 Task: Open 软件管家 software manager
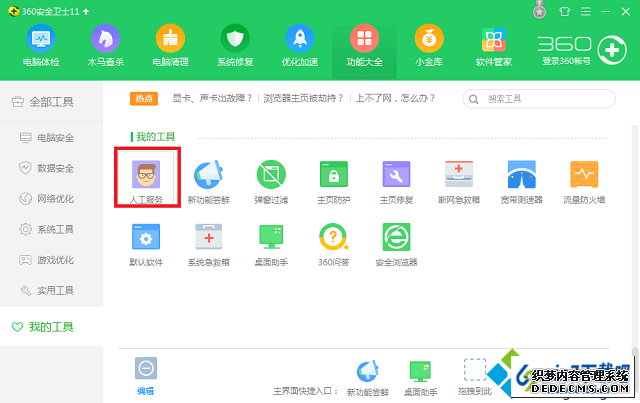(493, 45)
